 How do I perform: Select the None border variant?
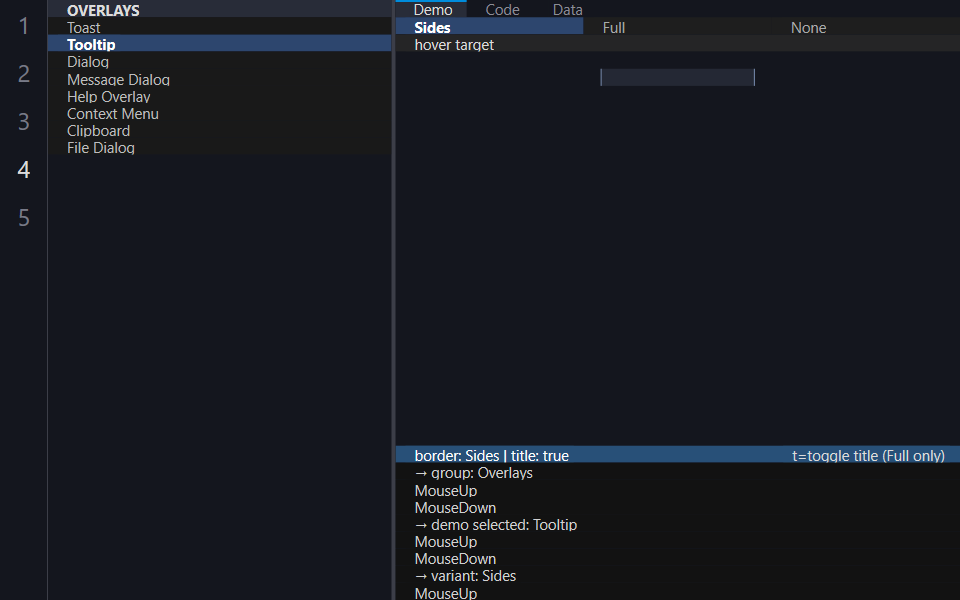click(x=866, y=27)
